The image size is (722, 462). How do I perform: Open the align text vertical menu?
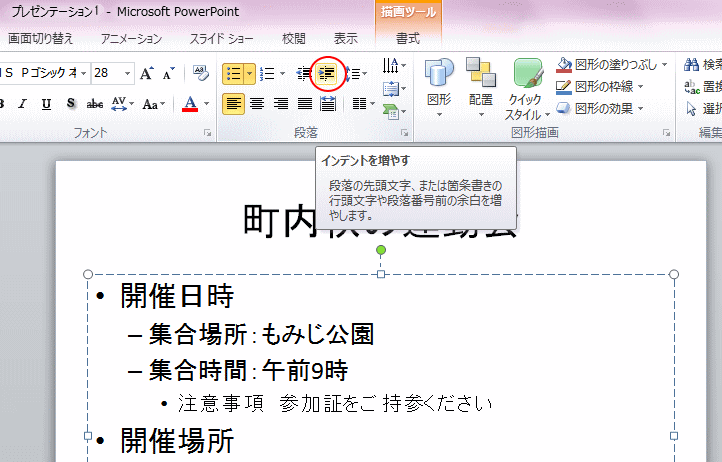pos(394,88)
